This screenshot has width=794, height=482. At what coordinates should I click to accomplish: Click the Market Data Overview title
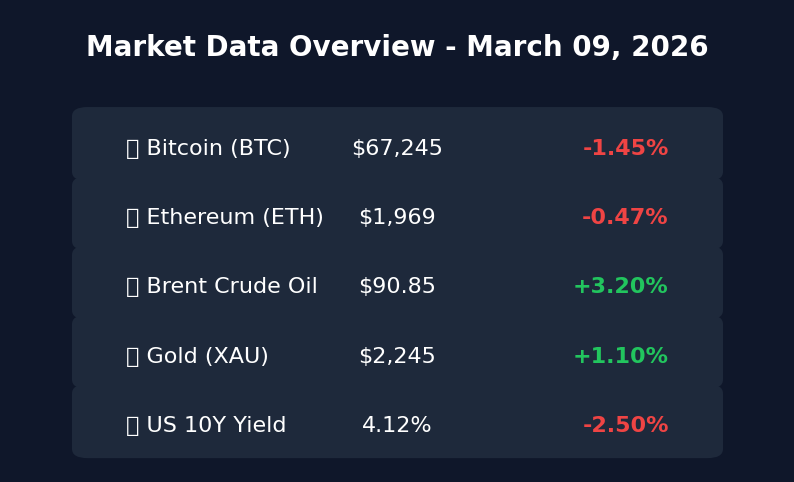[397, 48]
